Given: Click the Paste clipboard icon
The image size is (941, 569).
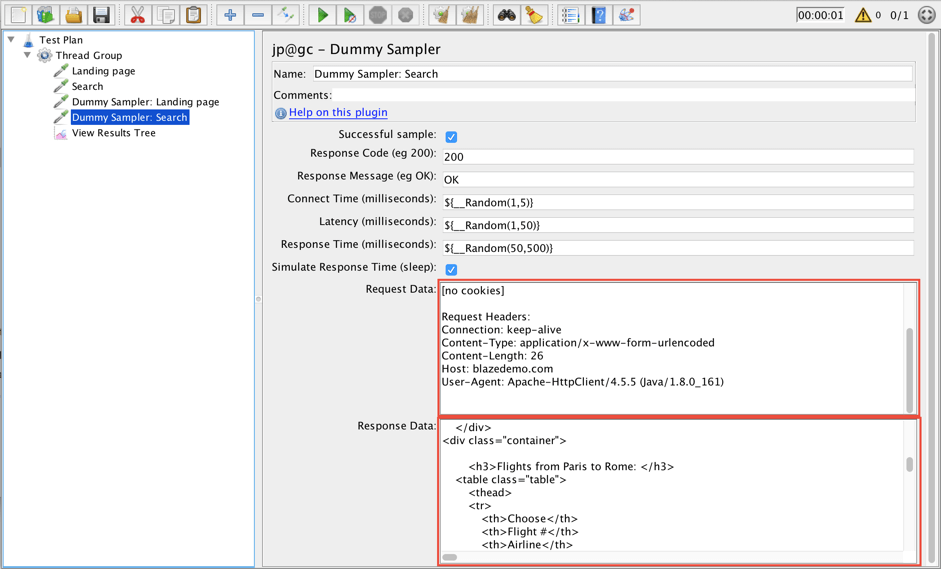Looking at the screenshot, I should [x=193, y=14].
